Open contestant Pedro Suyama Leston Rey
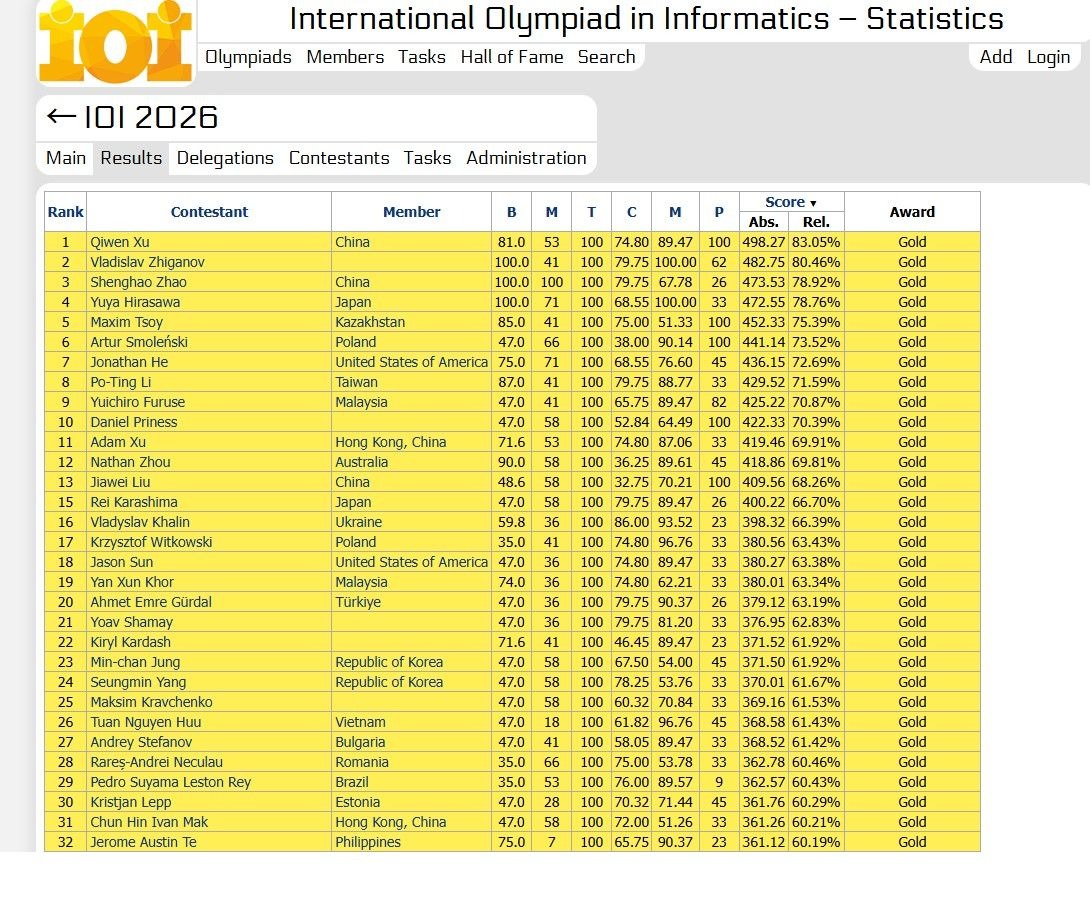The width and height of the screenshot is (1090, 902). coord(170,782)
